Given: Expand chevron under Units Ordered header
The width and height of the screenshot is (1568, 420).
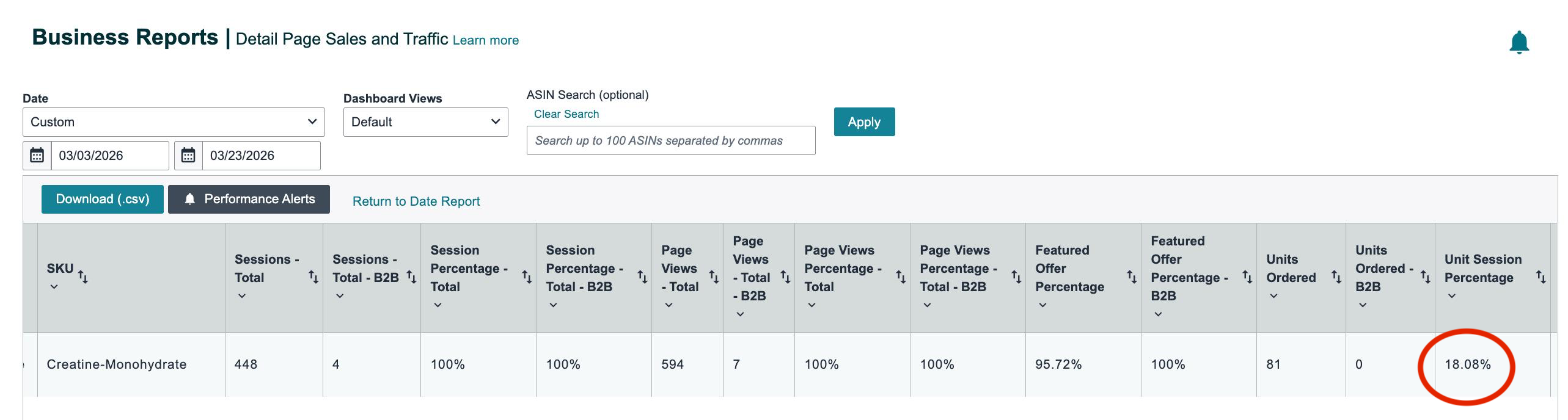Looking at the screenshot, I should [x=1273, y=296].
